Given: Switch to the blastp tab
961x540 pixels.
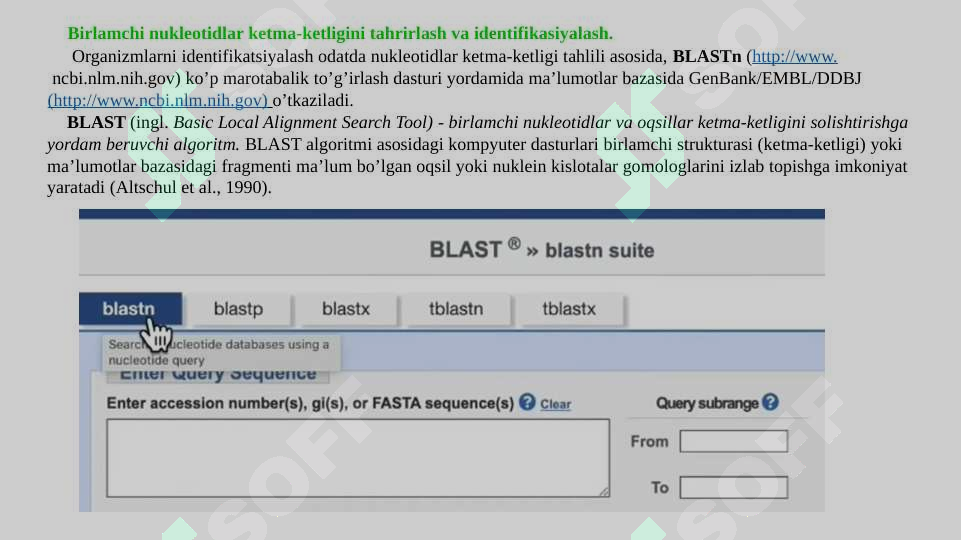Looking at the screenshot, I should pos(238,309).
